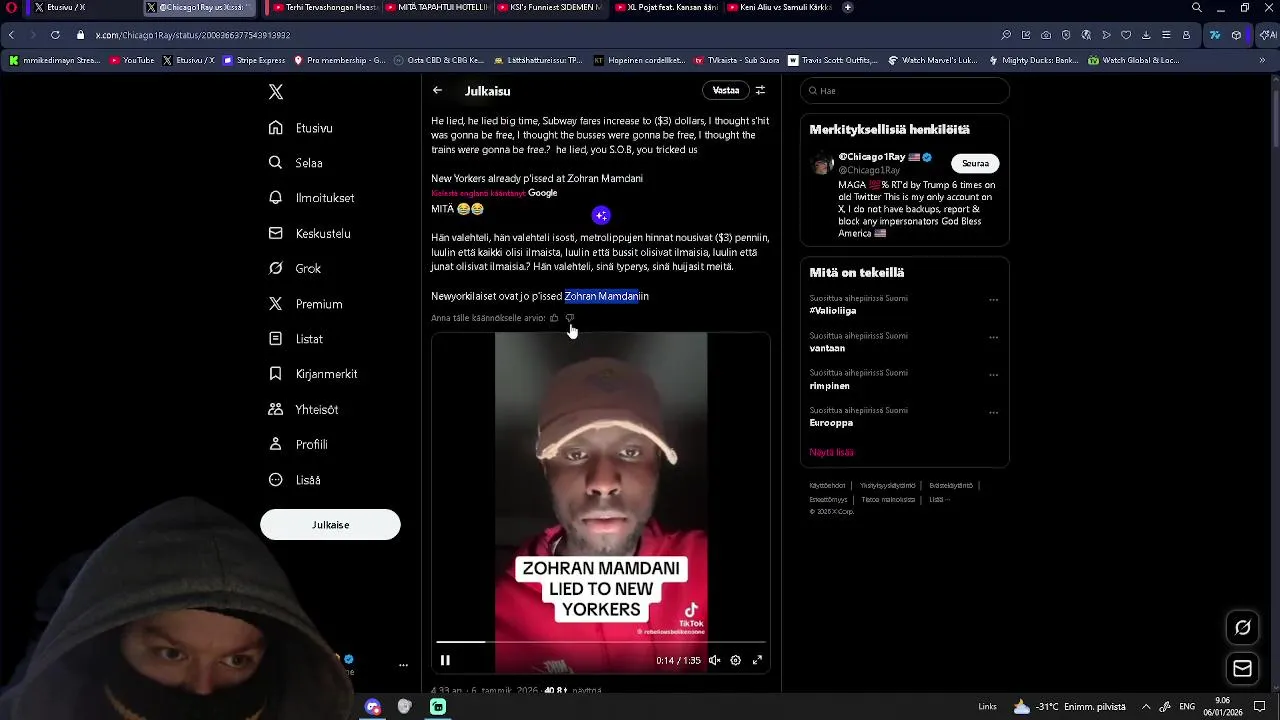The width and height of the screenshot is (1280, 720).
Task: Open Lisää more menu in sidebar
Action: [295, 480]
